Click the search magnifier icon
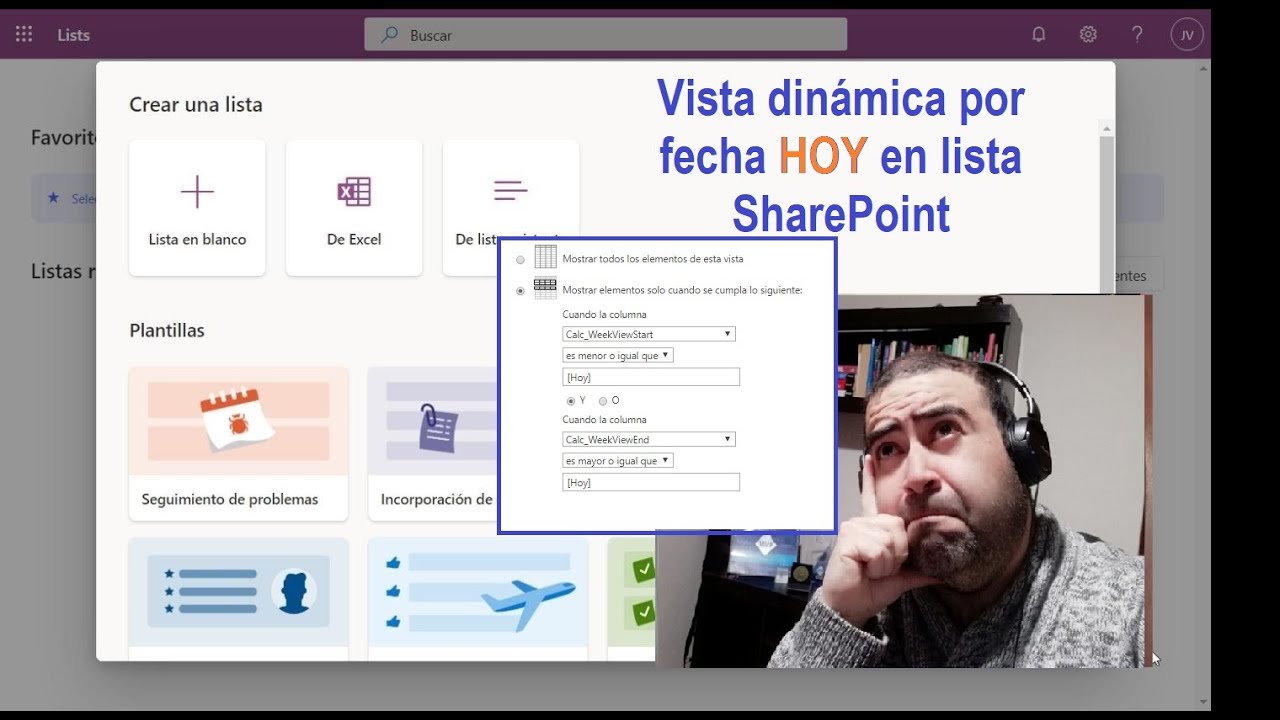This screenshot has width=1280, height=720. (x=389, y=34)
